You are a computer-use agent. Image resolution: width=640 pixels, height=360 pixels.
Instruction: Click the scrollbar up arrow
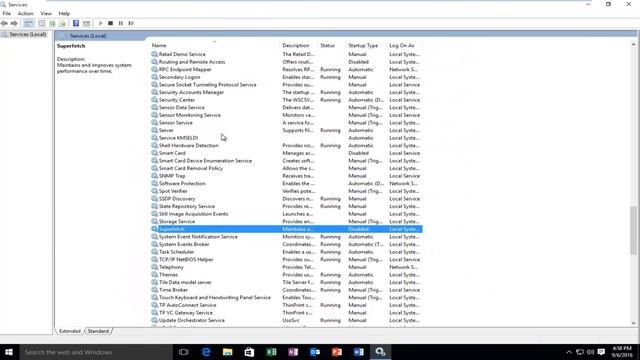(633, 44)
